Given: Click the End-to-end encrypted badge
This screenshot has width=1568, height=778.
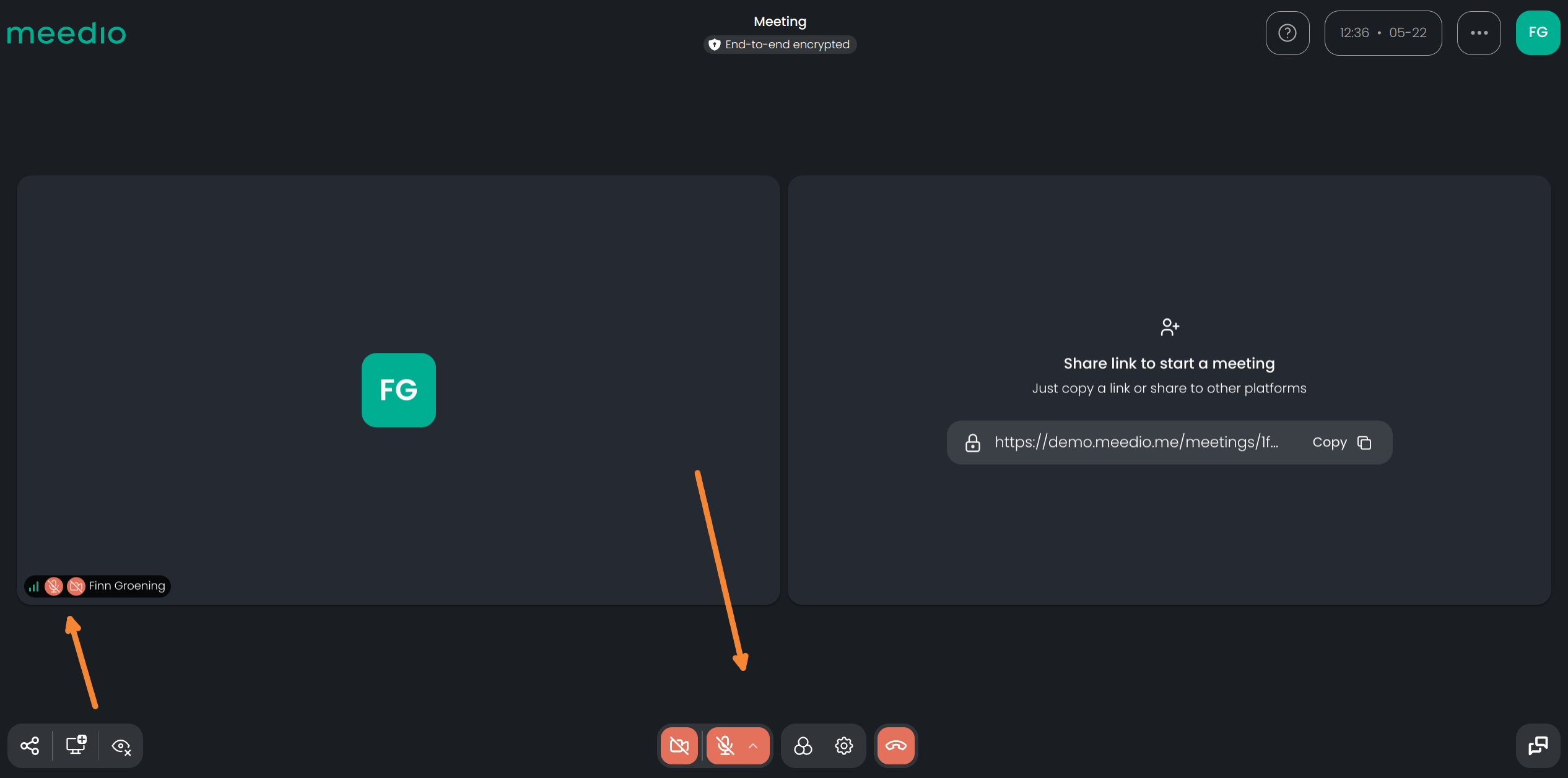Looking at the screenshot, I should click(x=780, y=45).
